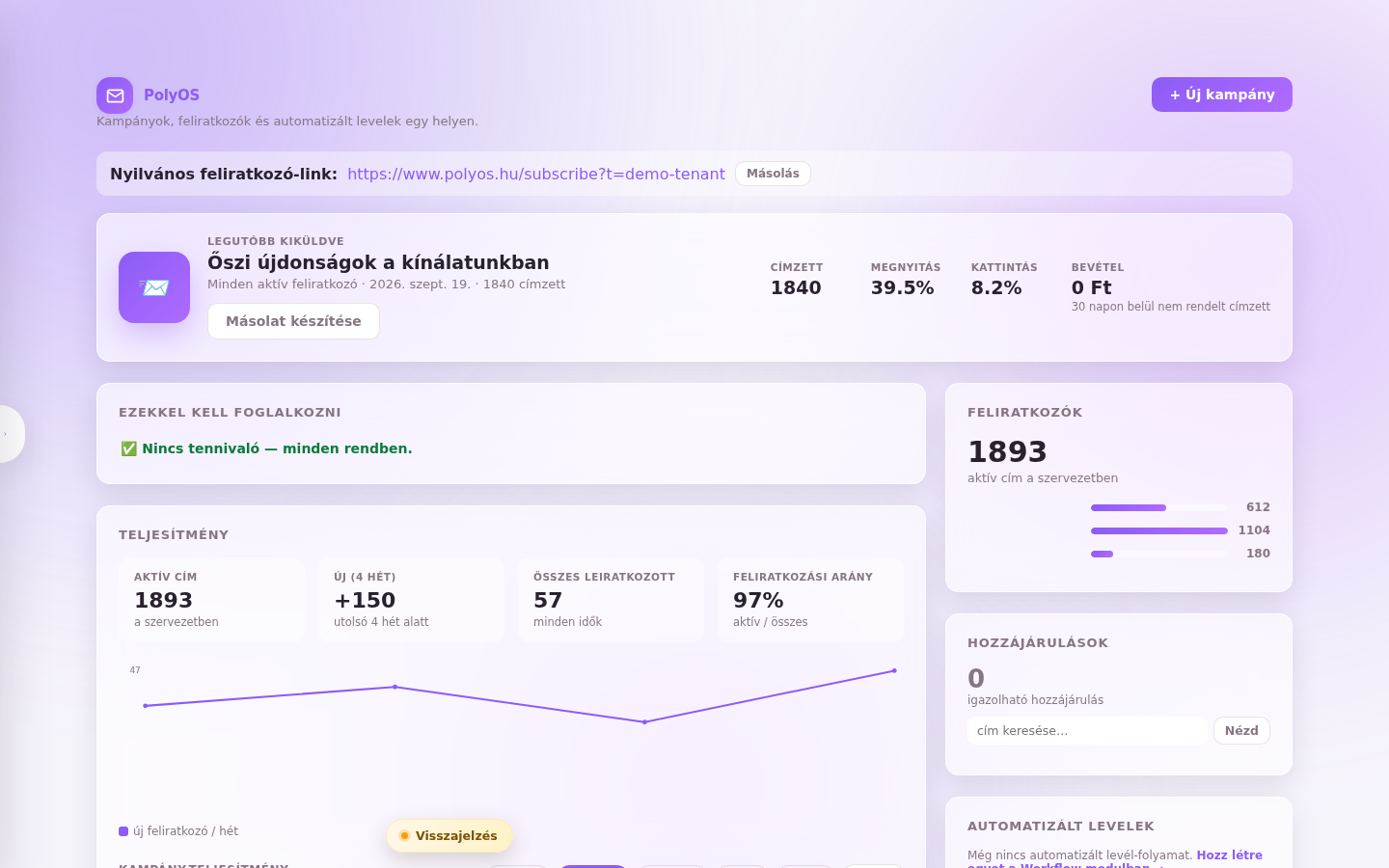The height and width of the screenshot is (868, 1389).
Task: Copy the public link with Másolás
Action: [x=773, y=174]
